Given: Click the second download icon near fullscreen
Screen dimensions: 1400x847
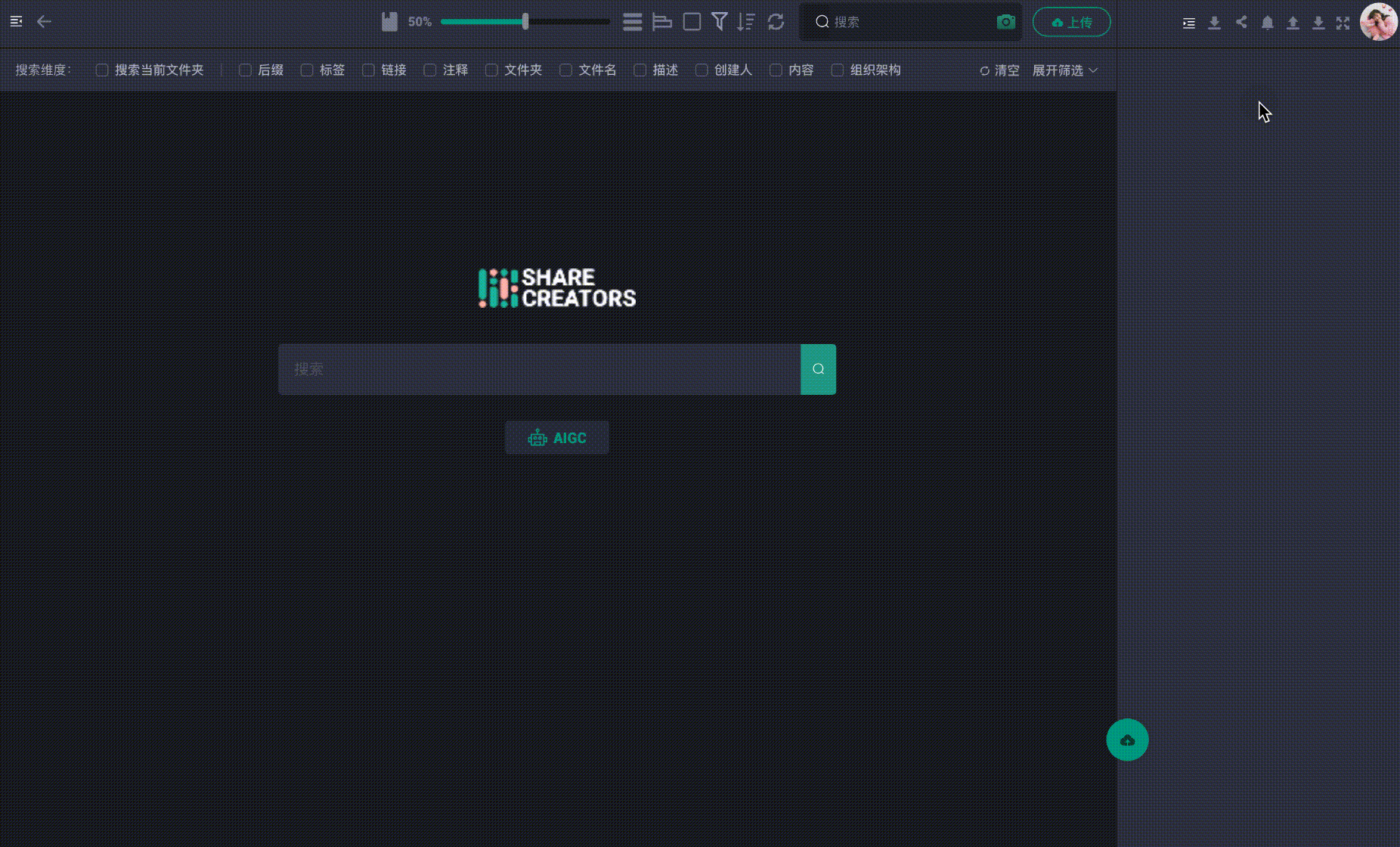Looking at the screenshot, I should click(x=1318, y=23).
